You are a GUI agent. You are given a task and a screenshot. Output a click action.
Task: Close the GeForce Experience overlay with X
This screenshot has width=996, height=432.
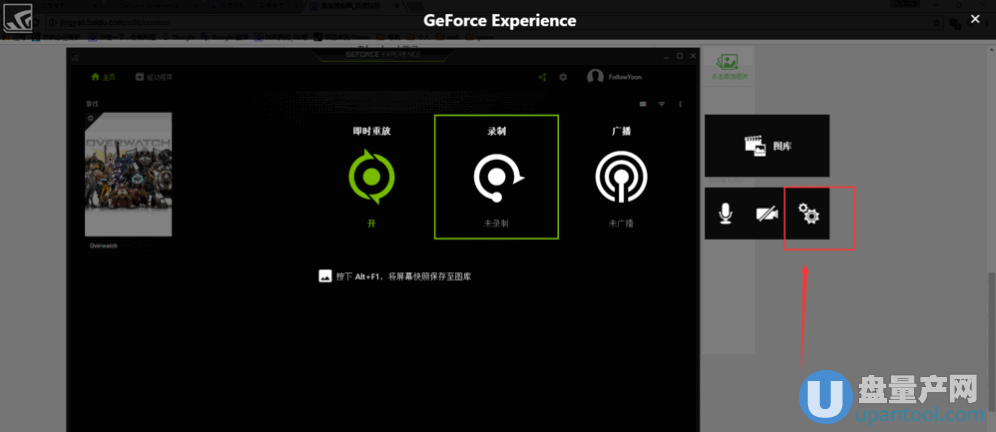tap(975, 19)
